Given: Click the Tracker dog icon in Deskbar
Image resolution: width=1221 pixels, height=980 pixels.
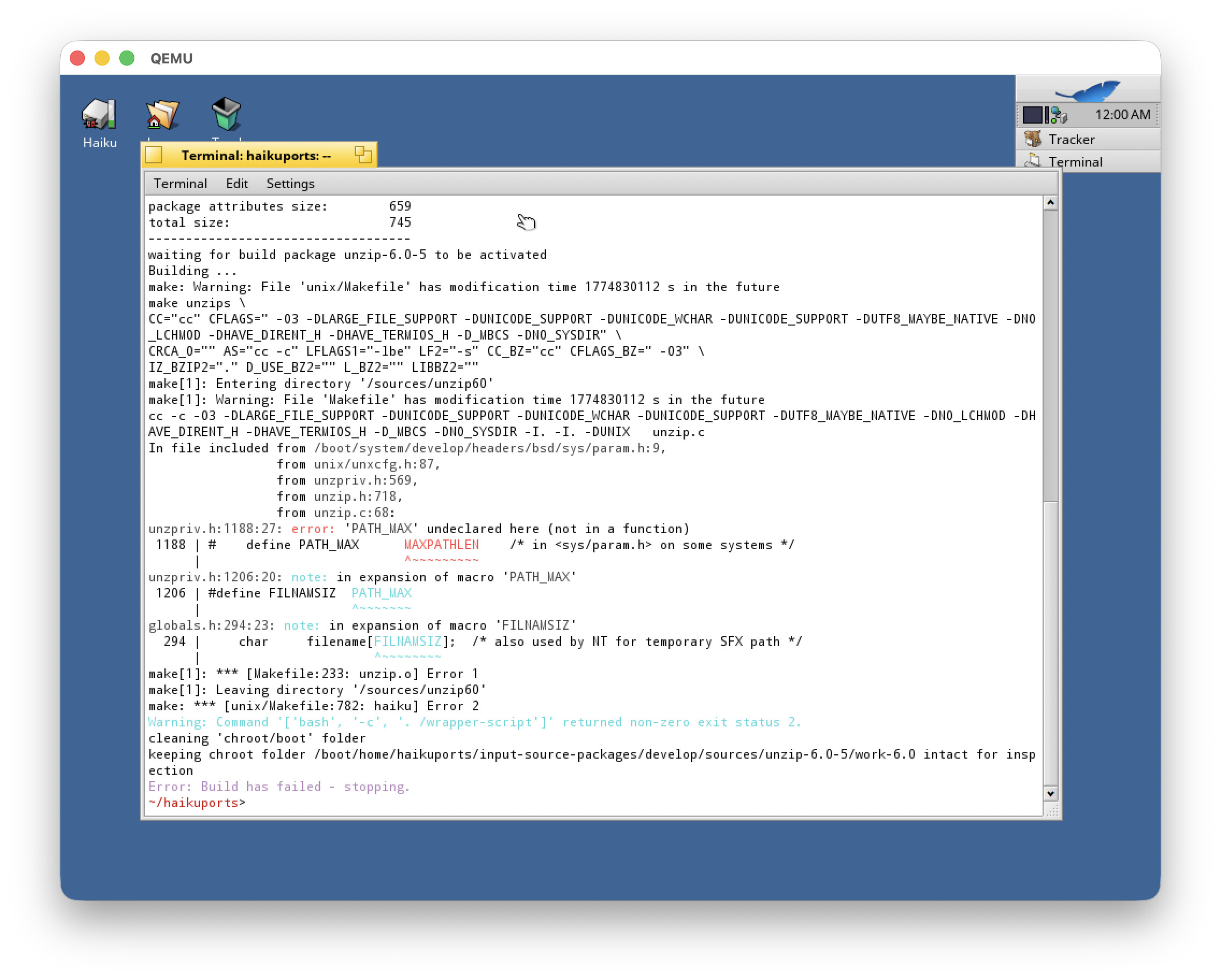Looking at the screenshot, I should [1033, 139].
